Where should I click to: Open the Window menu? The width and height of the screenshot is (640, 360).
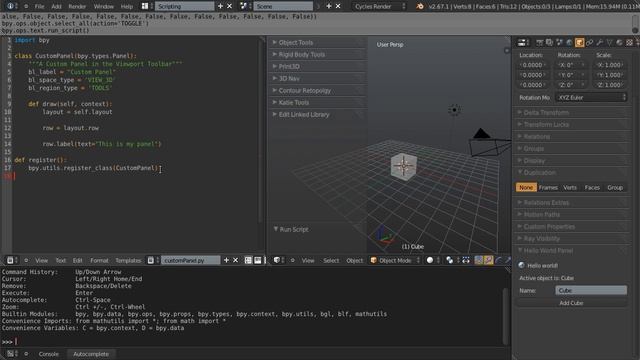pyautogui.click(x=104, y=7)
